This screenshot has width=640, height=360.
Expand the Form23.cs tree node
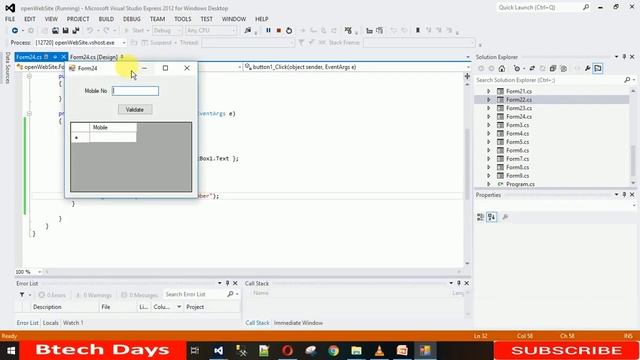click(x=489, y=108)
